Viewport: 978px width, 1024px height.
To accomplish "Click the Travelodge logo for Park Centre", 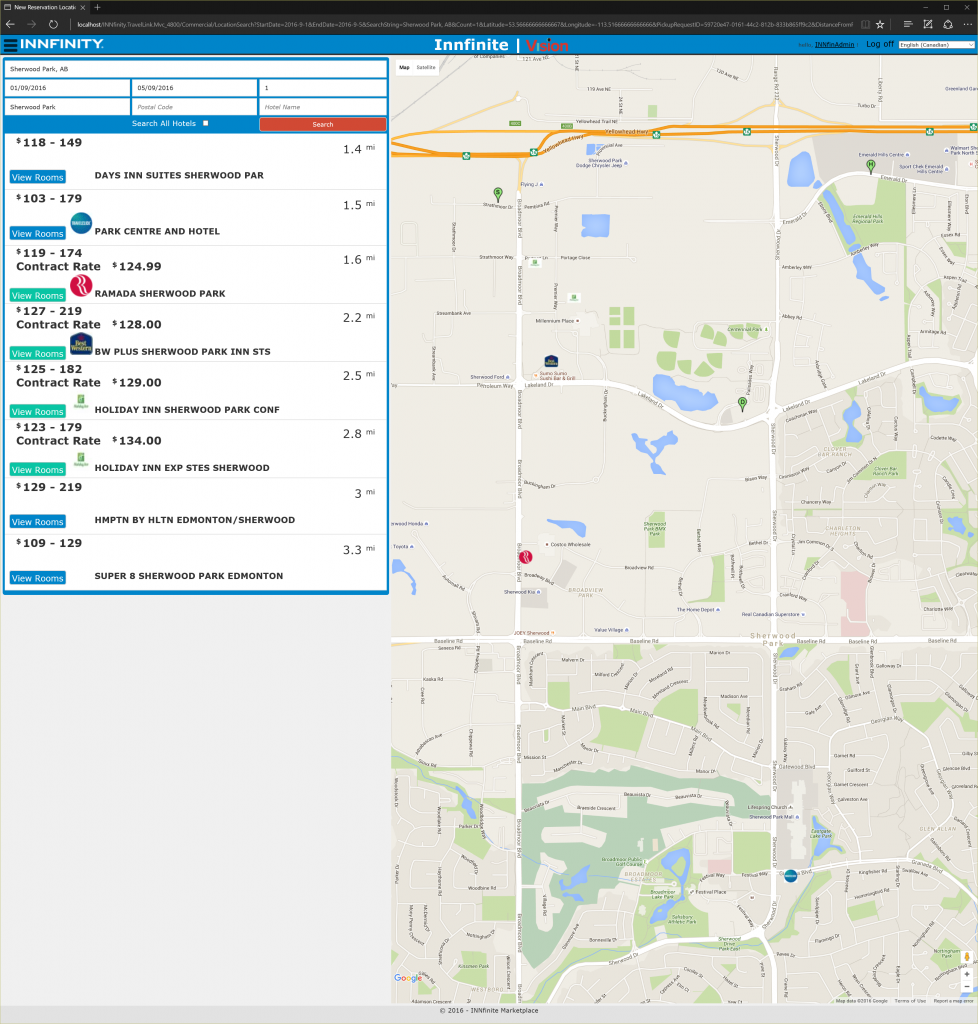I will 81,223.
